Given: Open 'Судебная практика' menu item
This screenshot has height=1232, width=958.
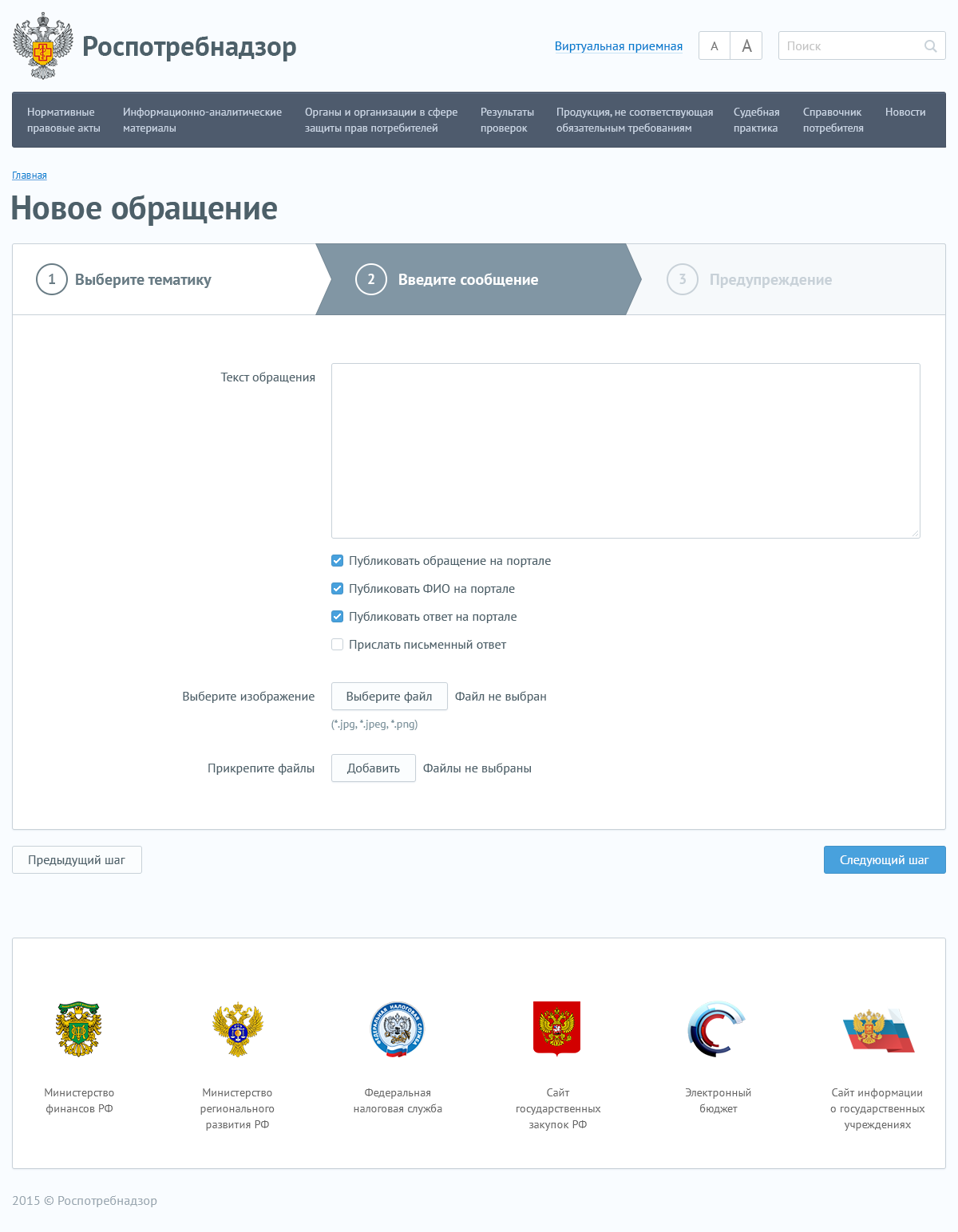Looking at the screenshot, I should (756, 120).
